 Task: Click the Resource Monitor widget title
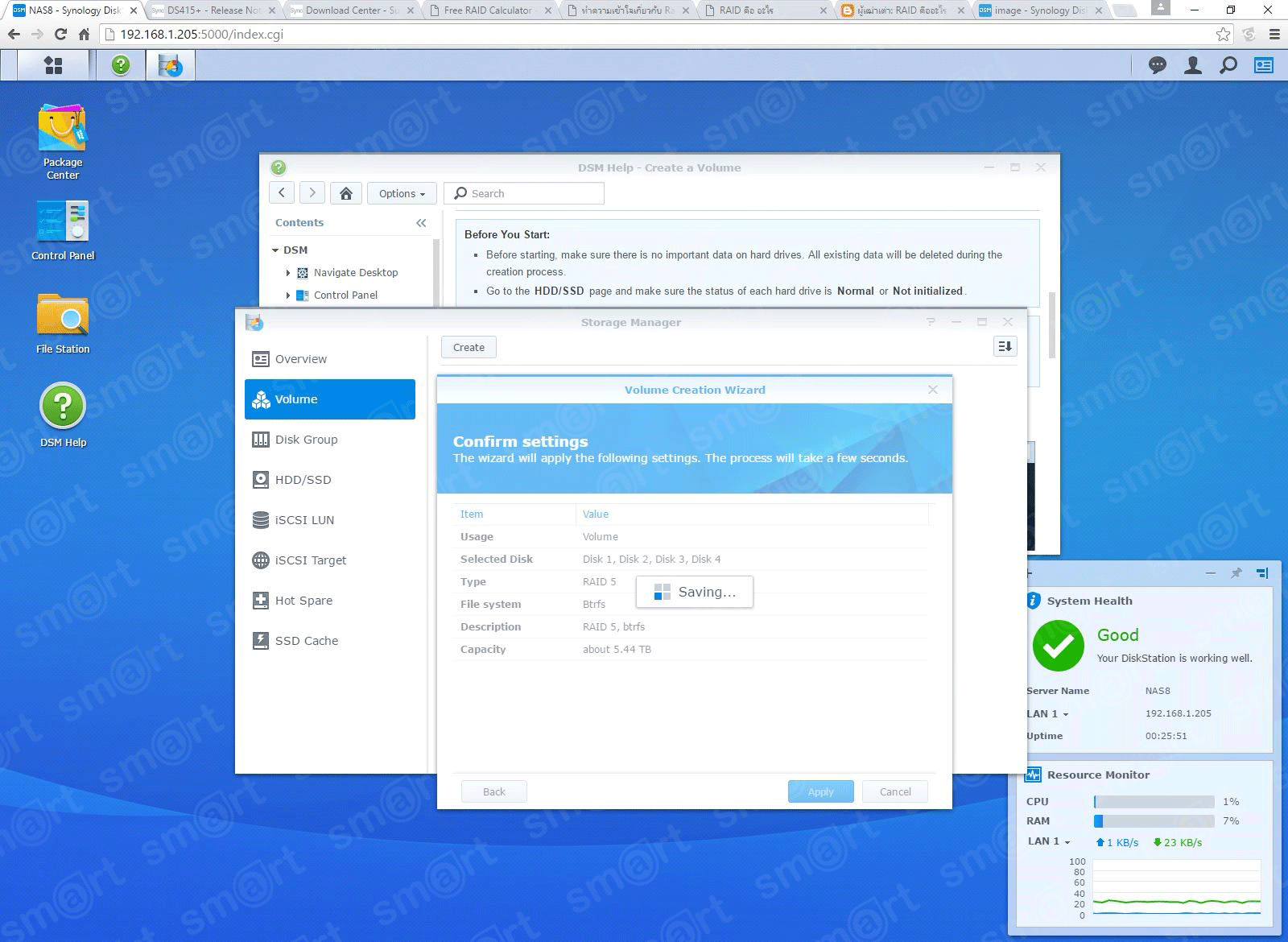(1098, 775)
